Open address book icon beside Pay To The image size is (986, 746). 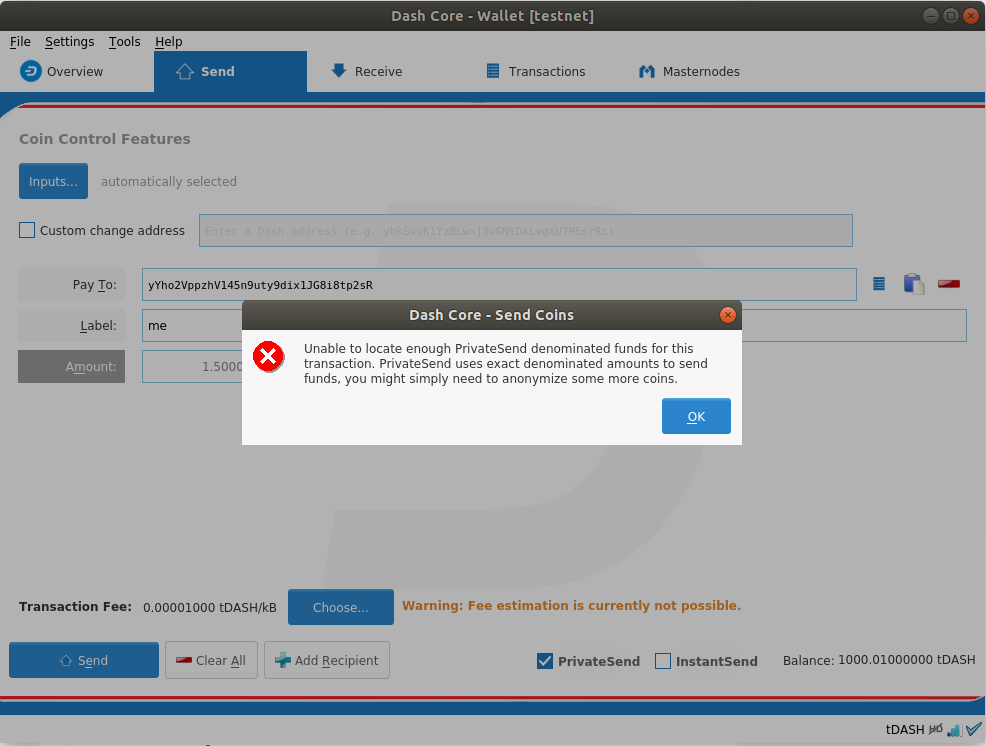pyautogui.click(x=879, y=284)
